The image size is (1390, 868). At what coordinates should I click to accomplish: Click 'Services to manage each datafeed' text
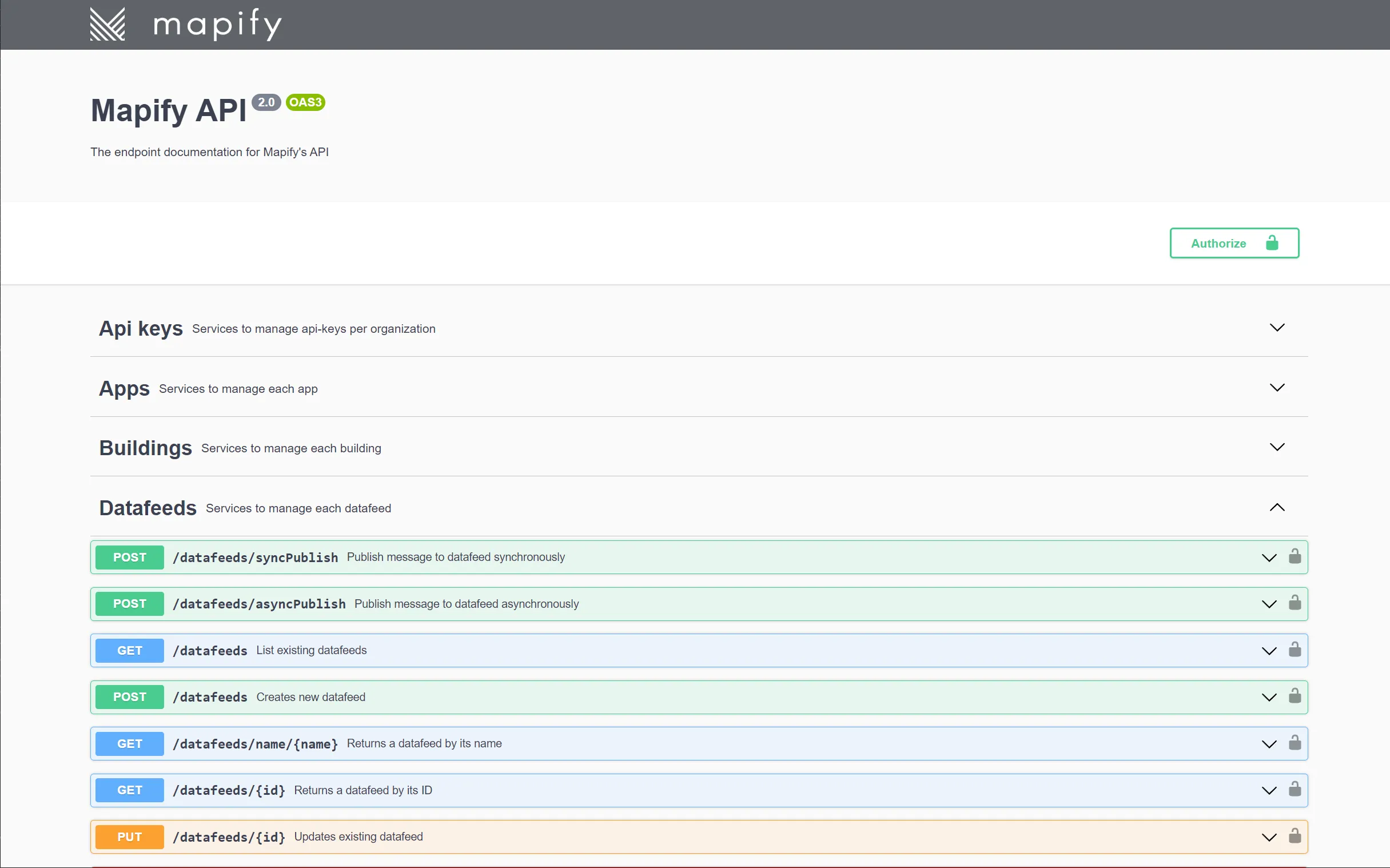click(x=298, y=508)
